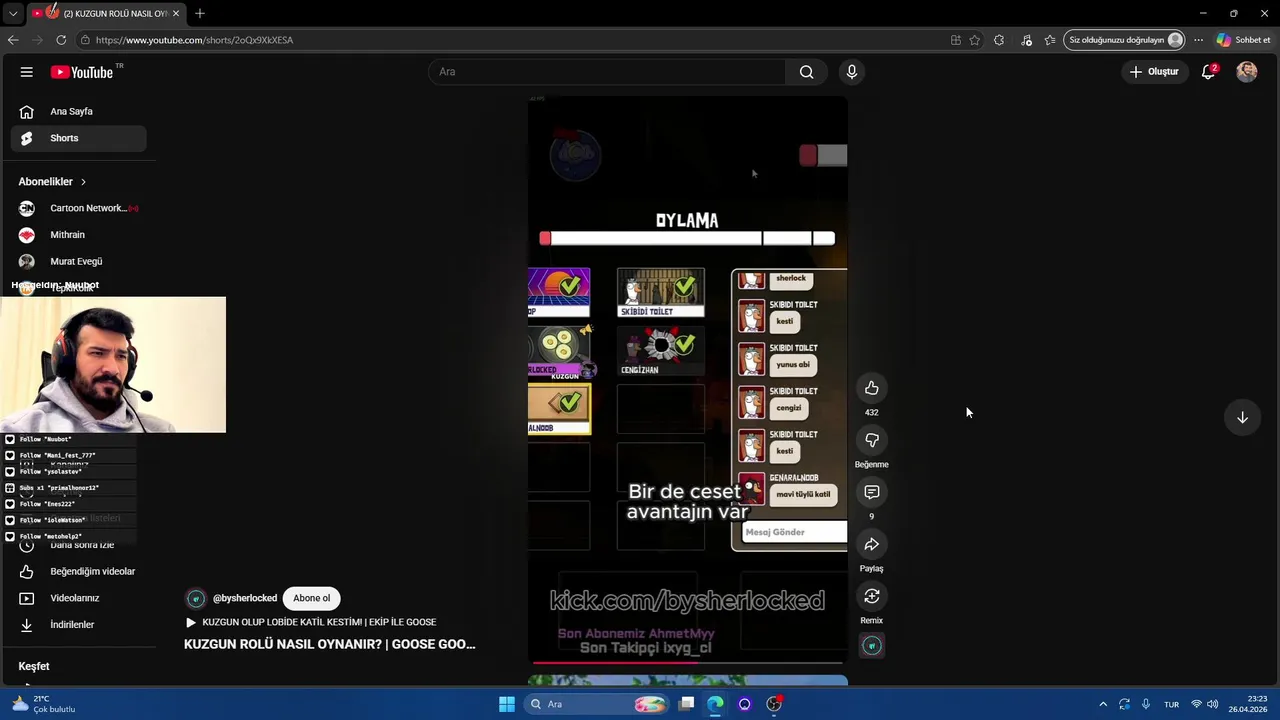Go back in the browser
Image resolution: width=1280 pixels, height=720 pixels.
[13, 40]
